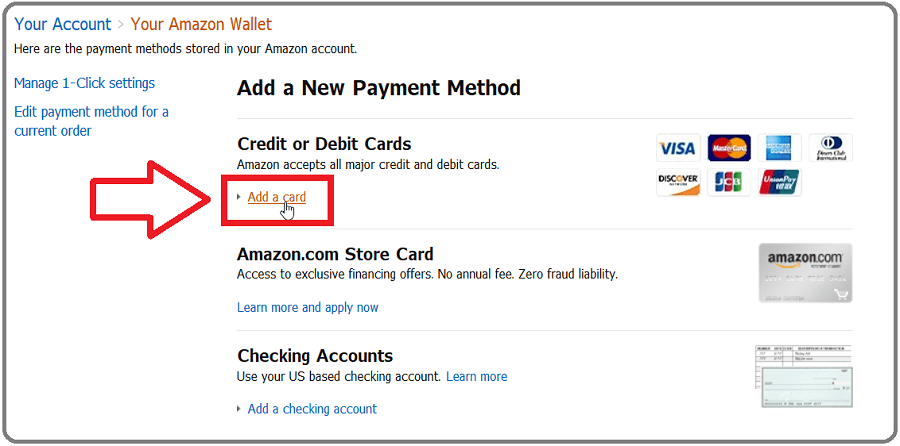Screen dimensions: 900x446
Task: Click Your Amazon Wallet breadcrumb title
Action: coord(200,24)
